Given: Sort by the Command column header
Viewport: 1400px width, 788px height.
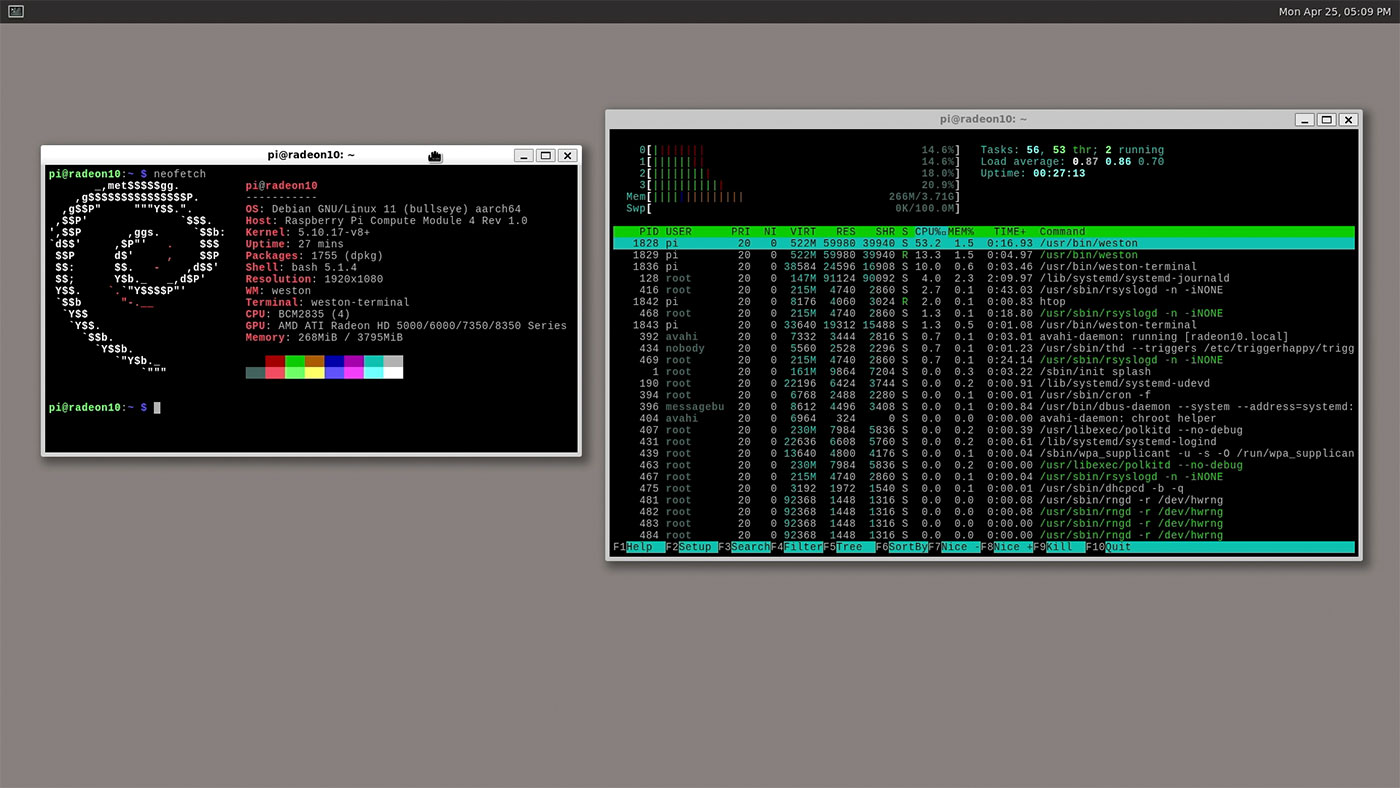Looking at the screenshot, I should (1062, 231).
